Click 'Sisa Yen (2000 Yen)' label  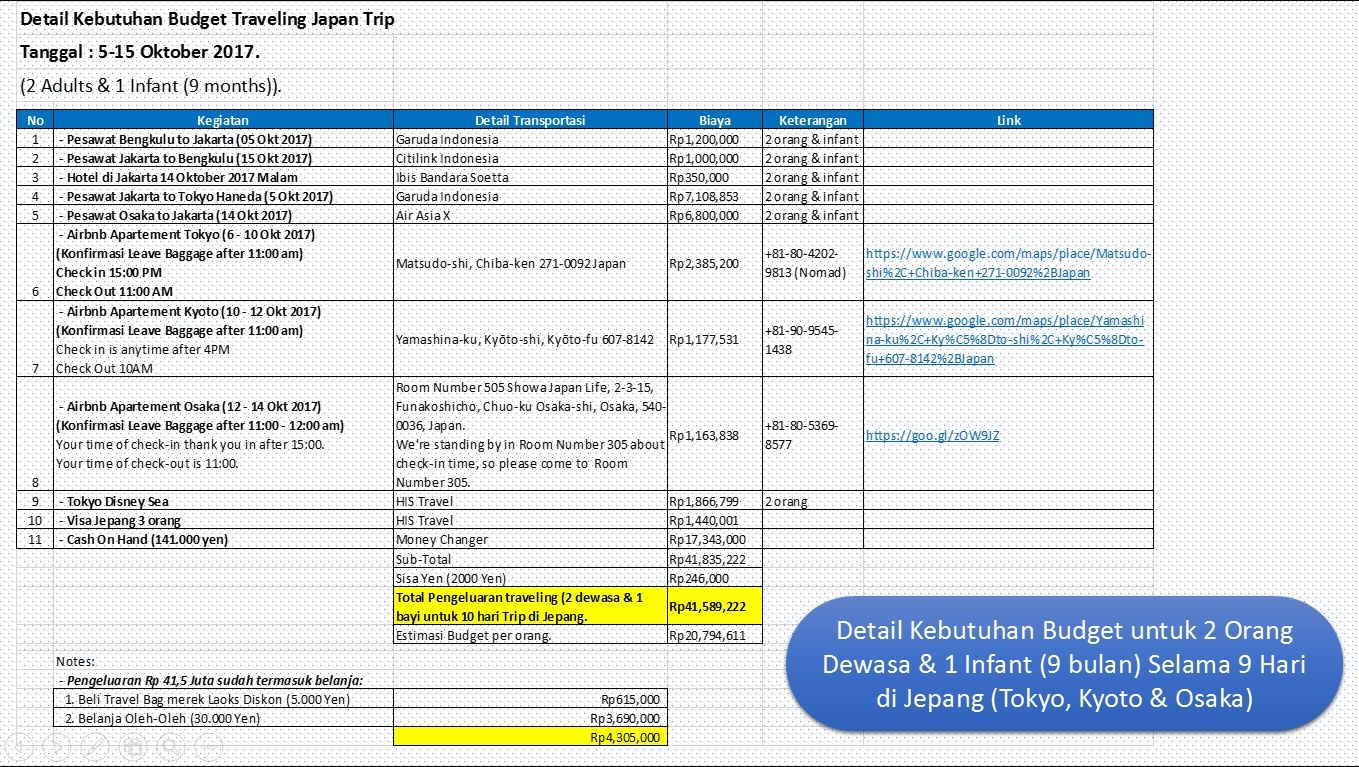pyautogui.click(x=530, y=578)
